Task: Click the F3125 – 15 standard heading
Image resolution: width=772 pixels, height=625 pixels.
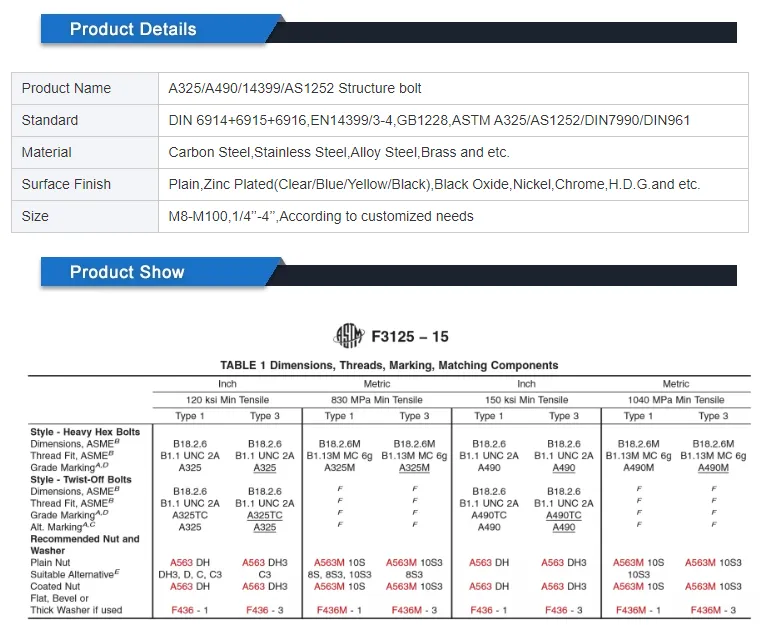Action: click(412, 337)
